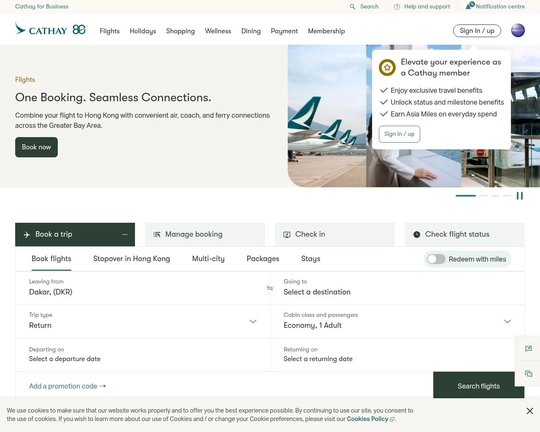
Task: Expand the Trip type dropdown
Action: (253, 321)
